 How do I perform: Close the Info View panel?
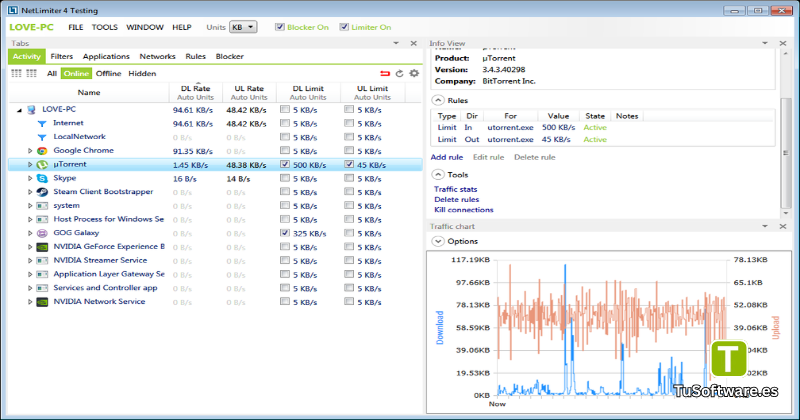[x=783, y=43]
